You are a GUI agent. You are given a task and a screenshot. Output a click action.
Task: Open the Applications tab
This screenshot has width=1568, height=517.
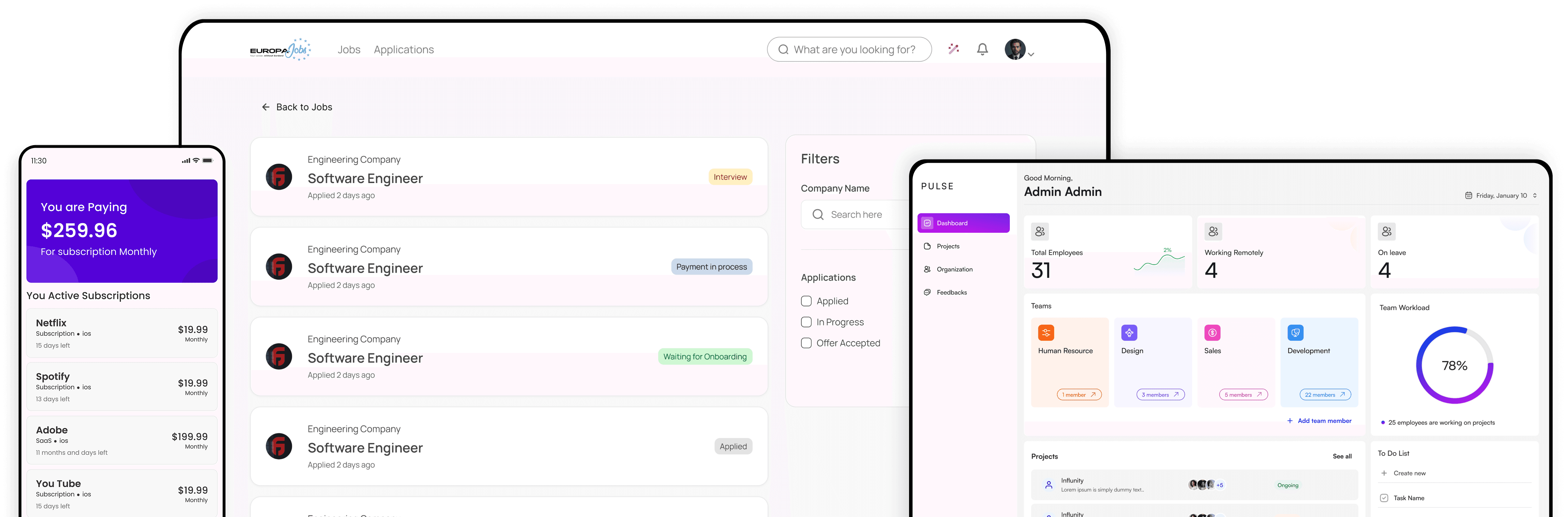[x=403, y=49]
